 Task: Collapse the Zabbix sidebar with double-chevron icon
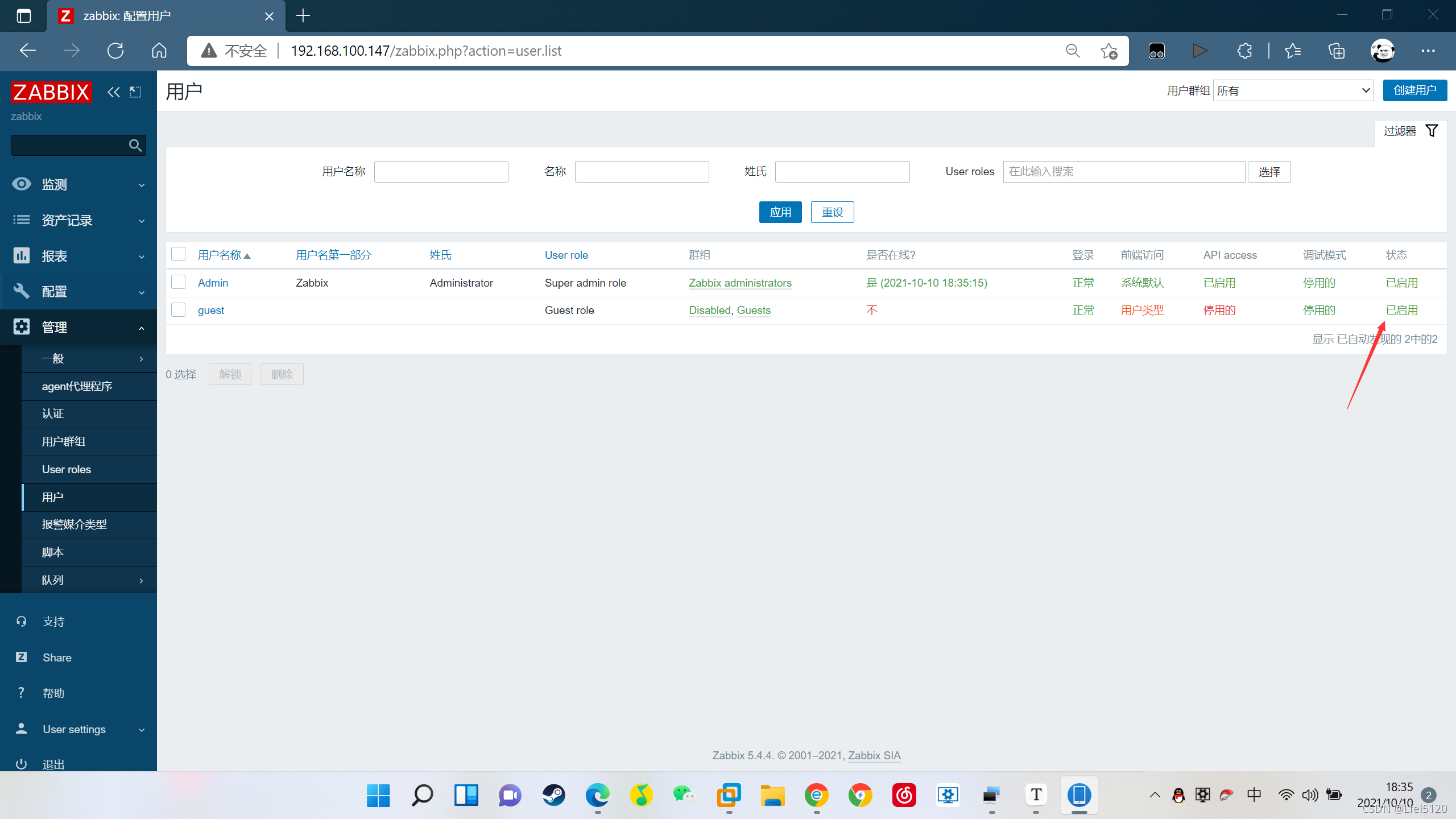[114, 92]
